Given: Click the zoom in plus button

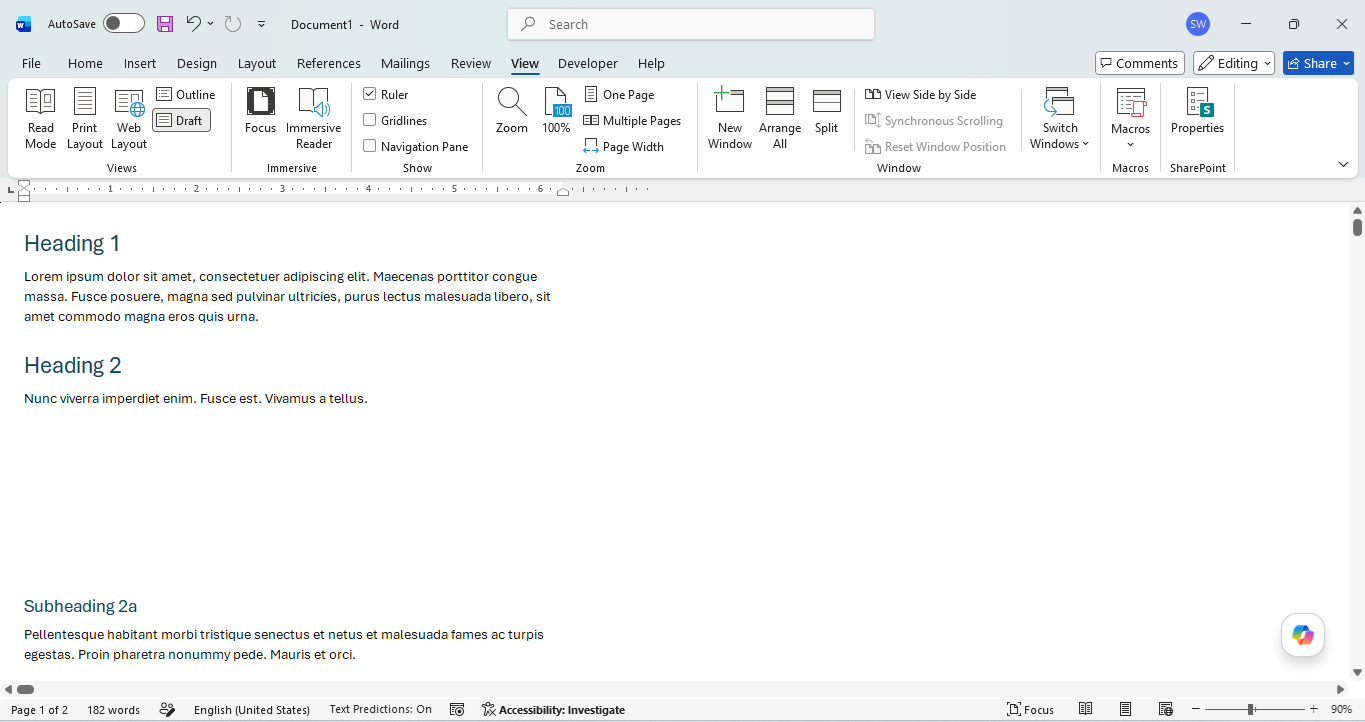Looking at the screenshot, I should coord(1314,709).
